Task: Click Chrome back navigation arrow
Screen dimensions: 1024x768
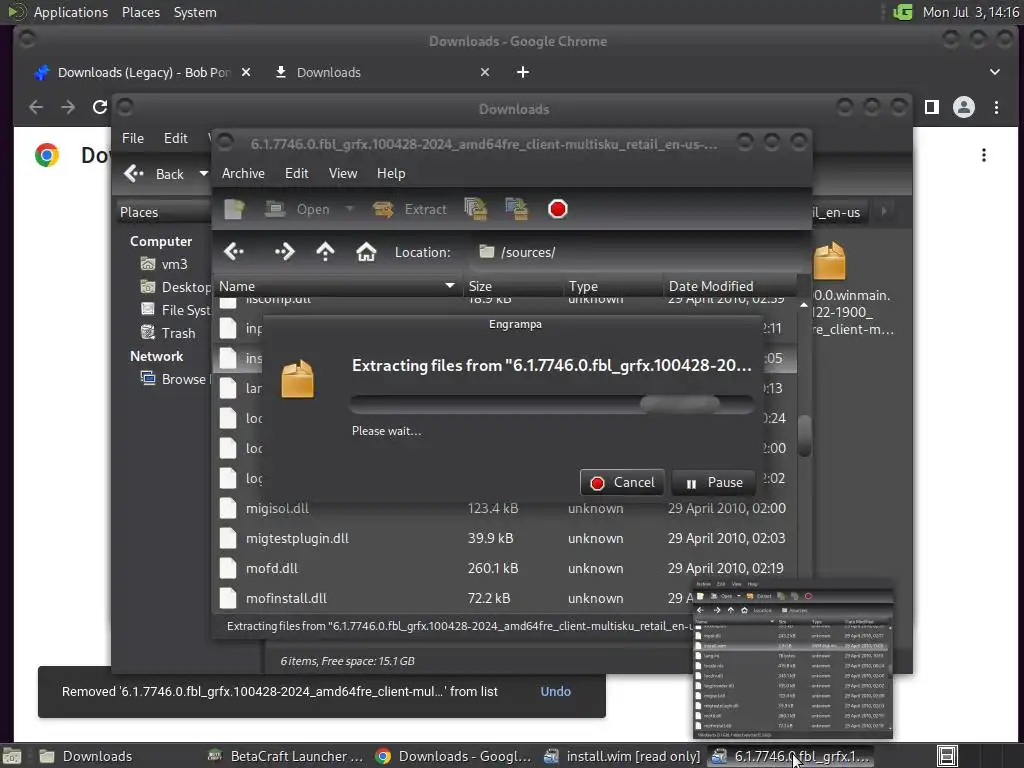Action: coord(36,107)
